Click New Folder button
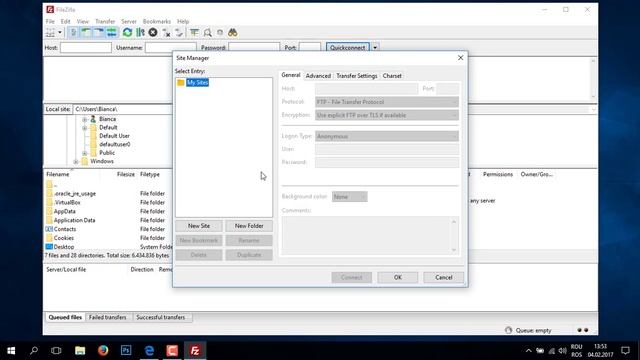The height and width of the screenshot is (360, 640). [x=249, y=226]
